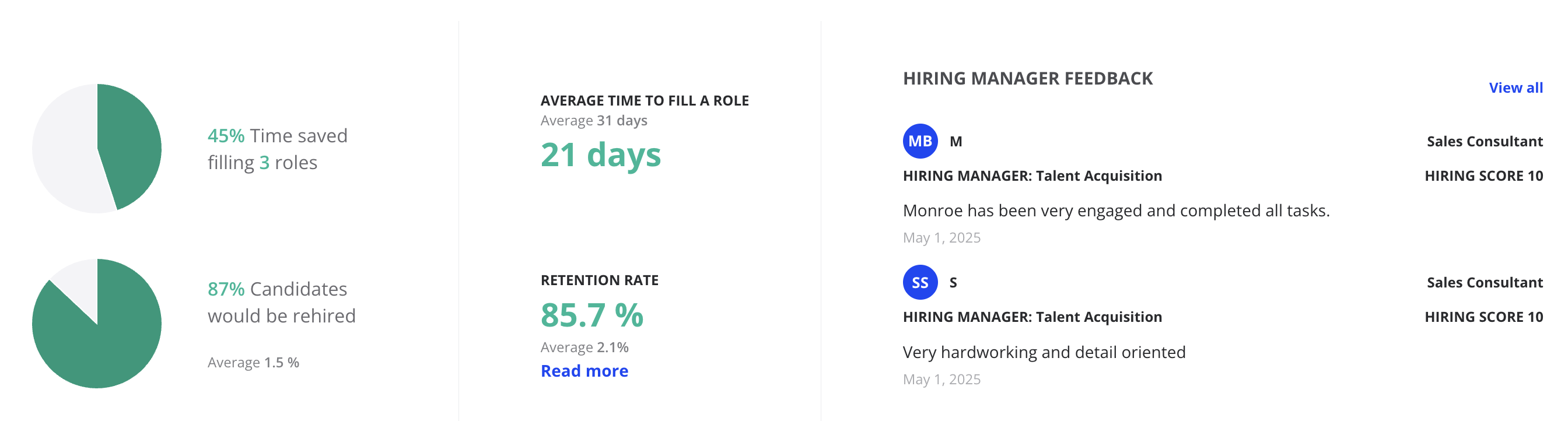Select the 'Very hardworking and detail oriented' comment
This screenshot has height=421, width=1568.
point(1044,352)
